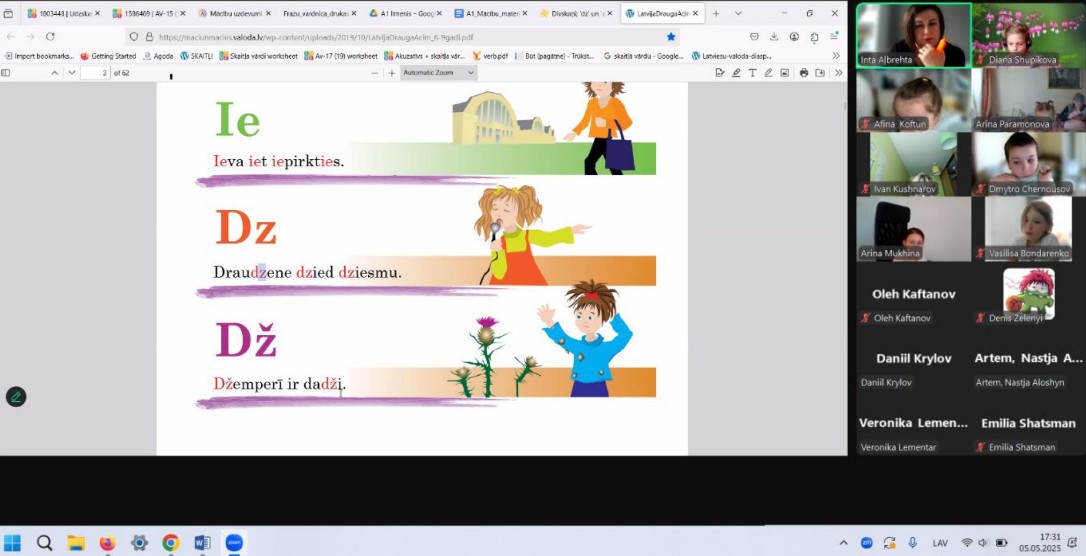The width and height of the screenshot is (1086, 556).
Task: Show more bookmarks overflow chevron
Action: (x=836, y=56)
